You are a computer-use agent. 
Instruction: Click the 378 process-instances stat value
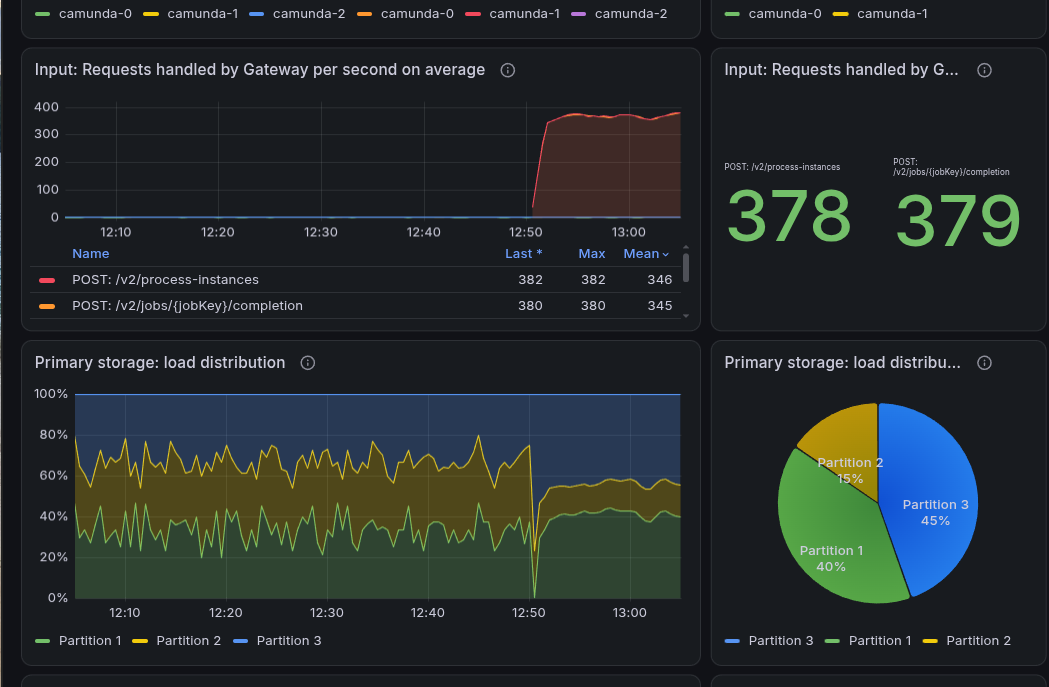(789, 217)
